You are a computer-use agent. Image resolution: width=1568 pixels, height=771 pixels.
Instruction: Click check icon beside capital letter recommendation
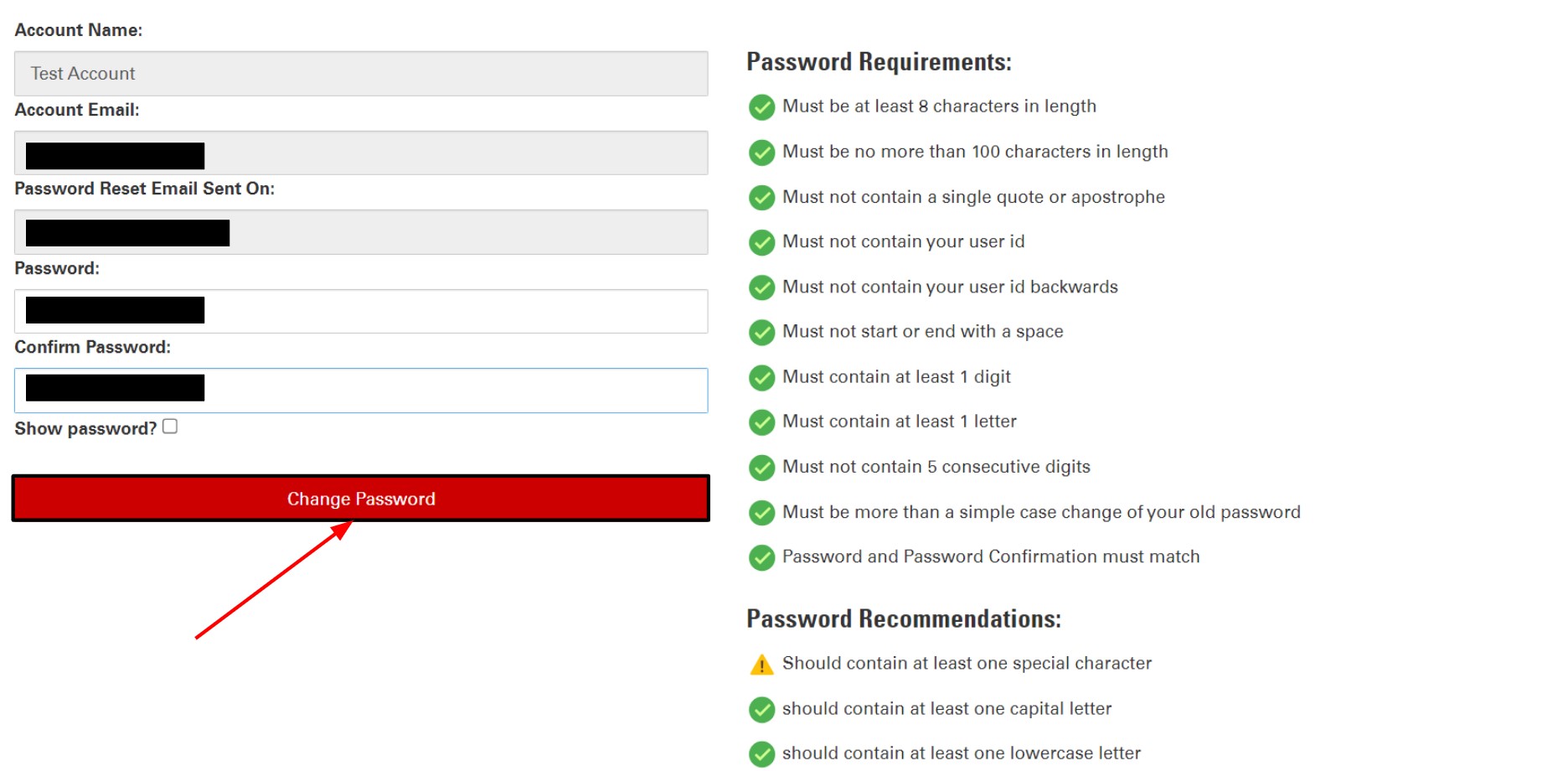(761, 710)
